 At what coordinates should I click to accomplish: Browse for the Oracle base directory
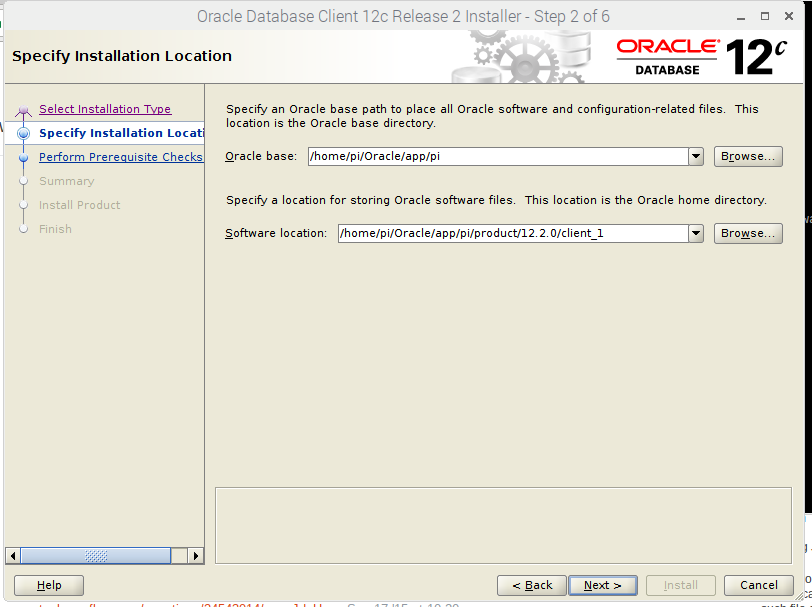click(748, 156)
